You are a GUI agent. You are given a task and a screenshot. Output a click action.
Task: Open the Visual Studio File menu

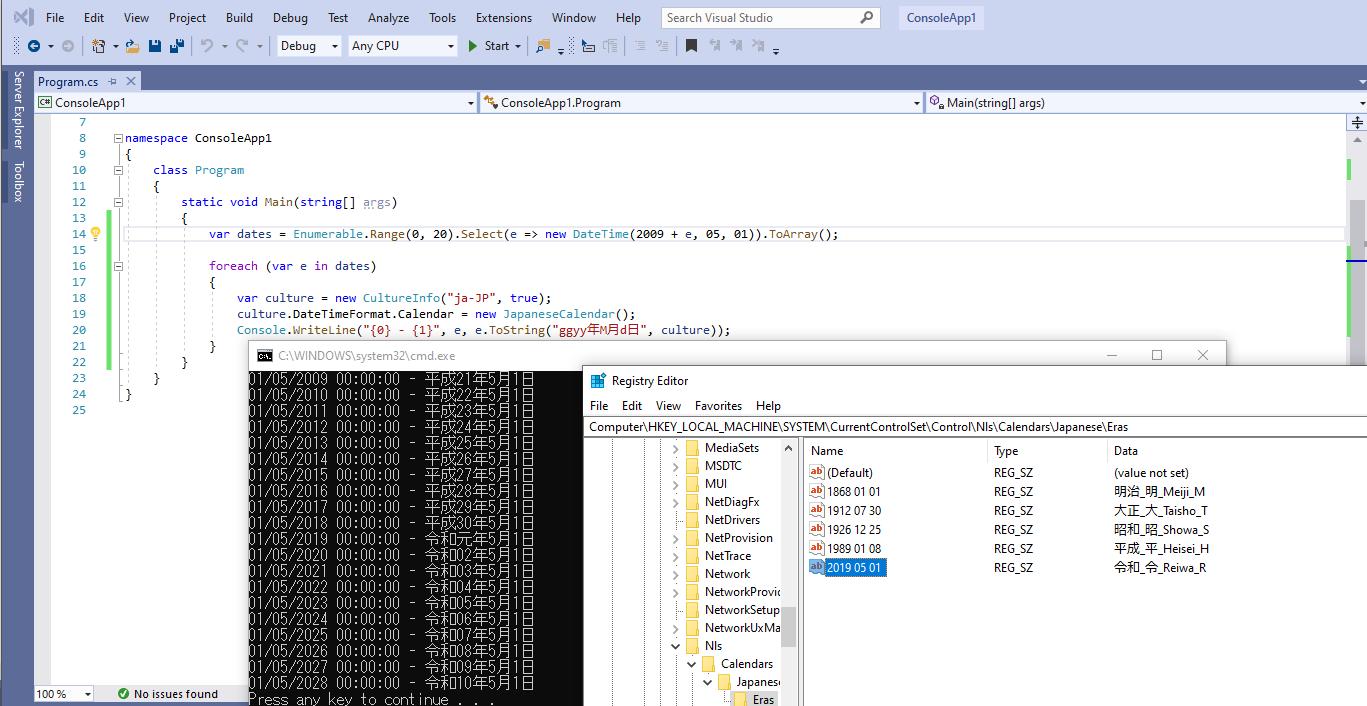pos(55,17)
